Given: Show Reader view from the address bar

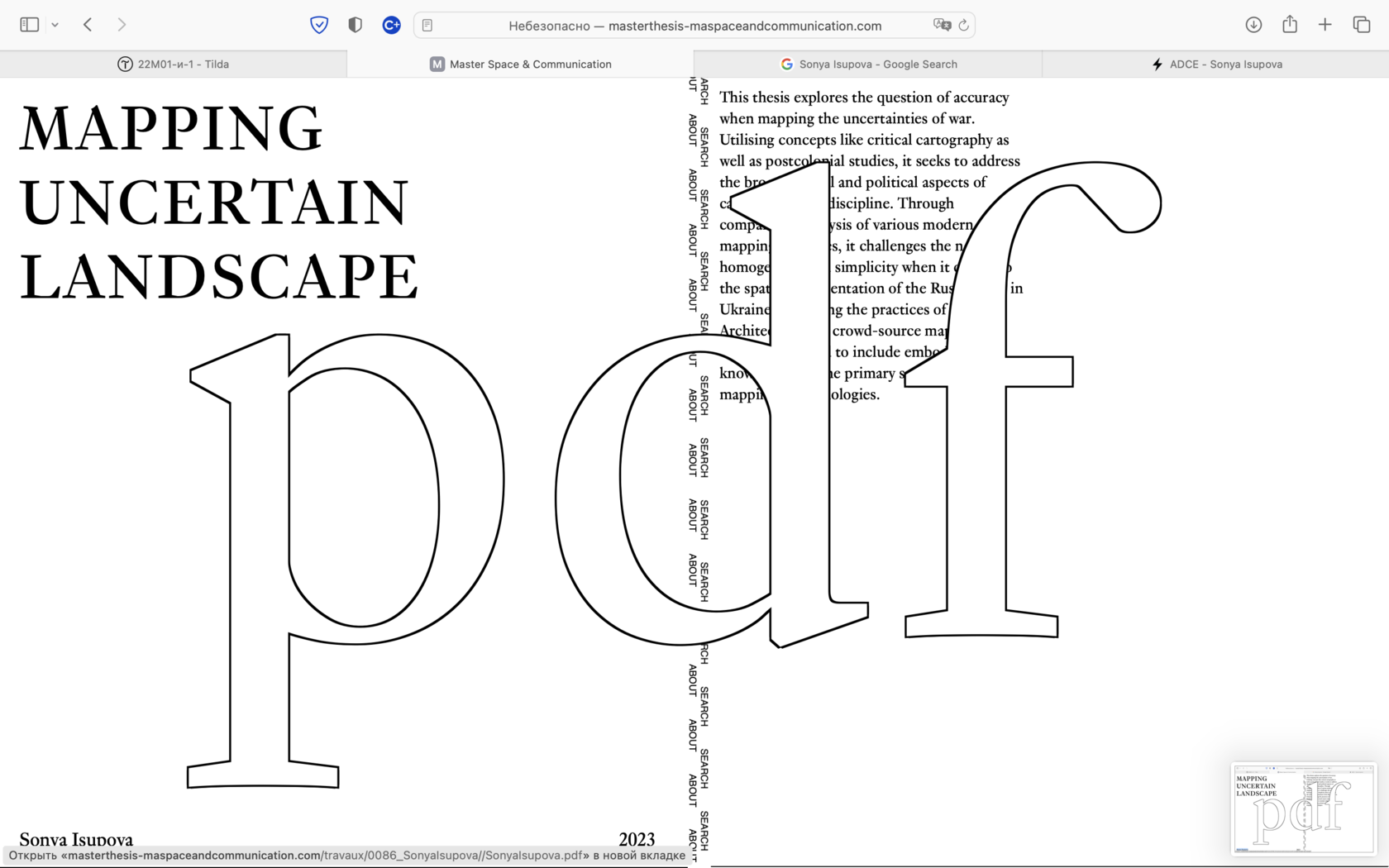Looking at the screenshot, I should point(427,26).
